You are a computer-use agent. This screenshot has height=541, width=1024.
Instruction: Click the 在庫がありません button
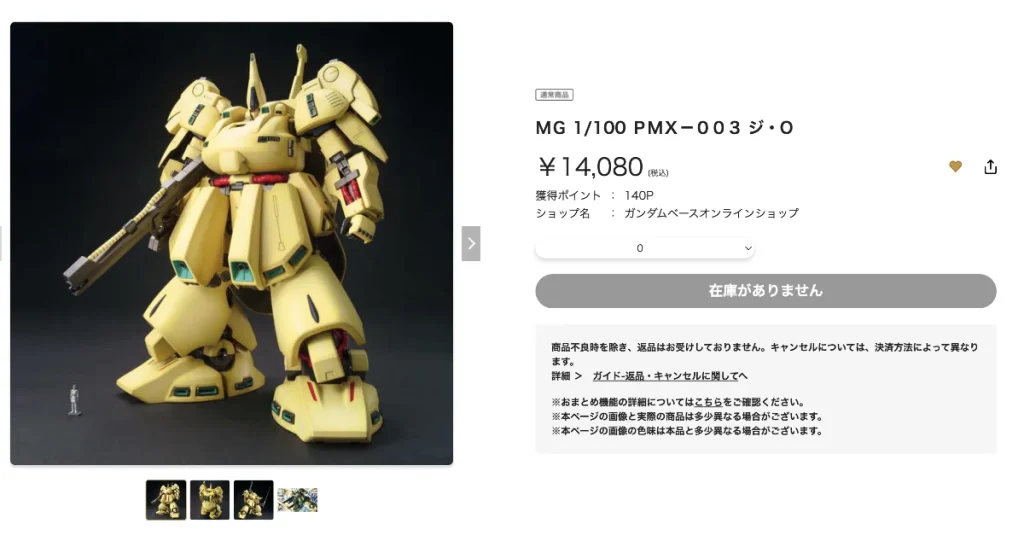click(765, 291)
